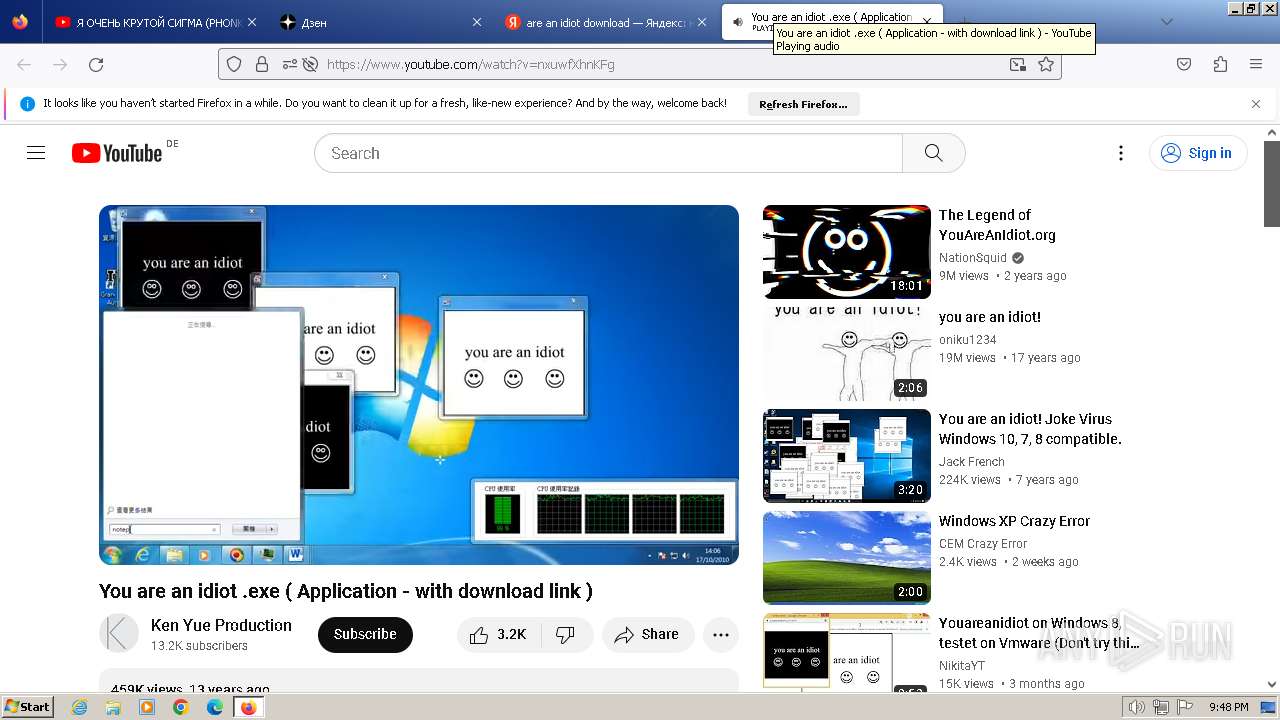Click the YouTube URL in address bar

point(470,64)
